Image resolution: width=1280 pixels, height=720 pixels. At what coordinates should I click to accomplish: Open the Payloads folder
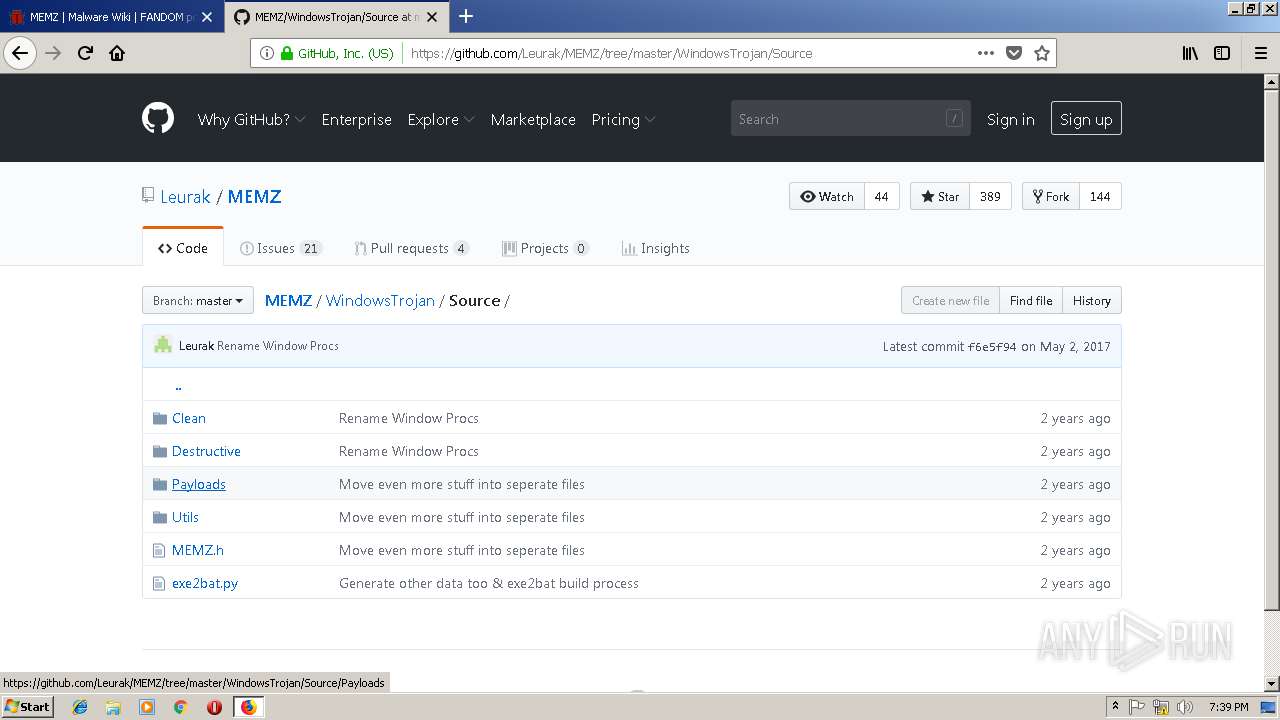click(199, 484)
